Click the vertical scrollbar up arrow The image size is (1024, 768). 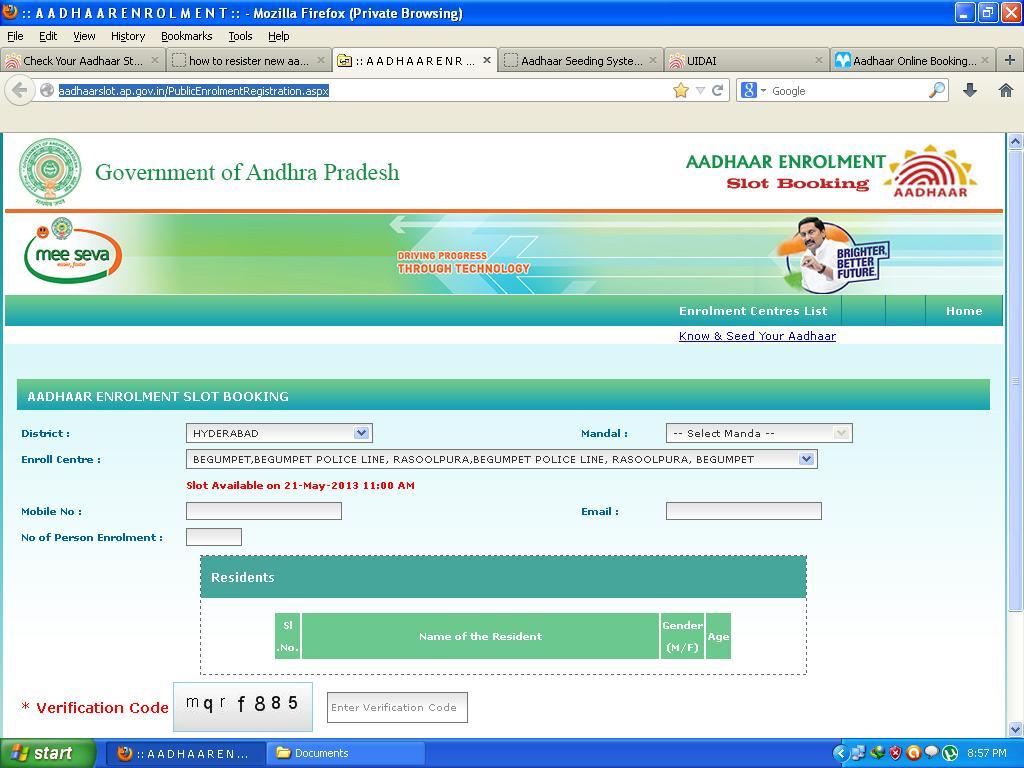pyautogui.click(x=1015, y=141)
